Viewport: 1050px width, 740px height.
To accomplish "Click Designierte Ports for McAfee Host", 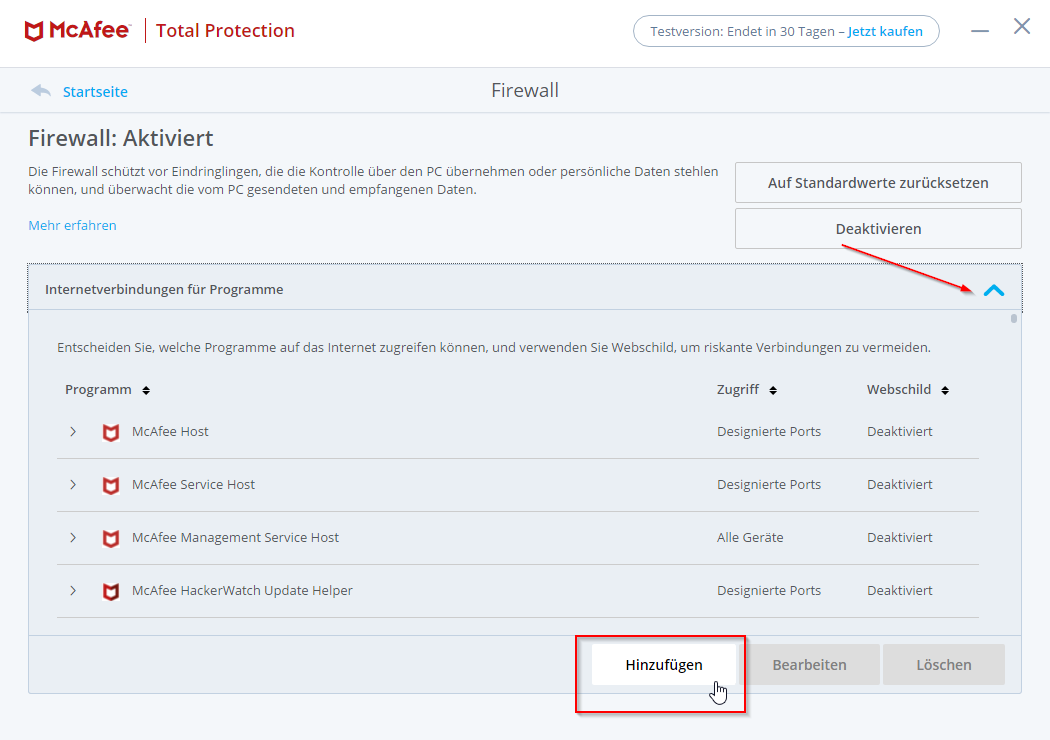I will click(x=769, y=432).
